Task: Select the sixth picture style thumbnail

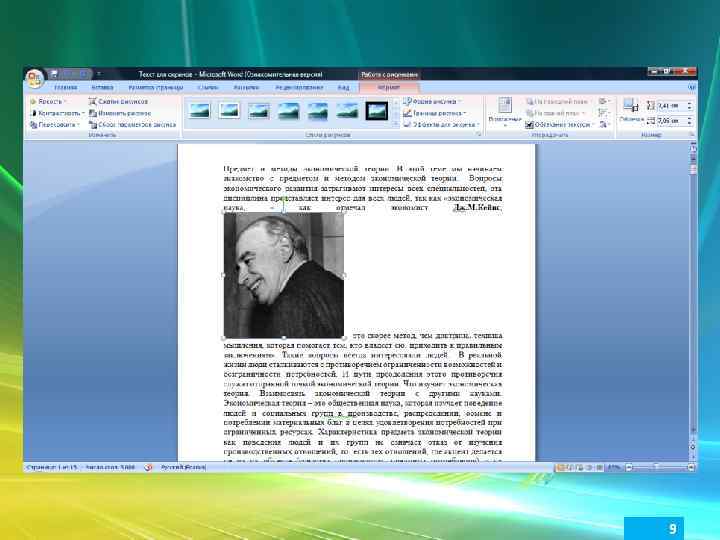Action: [x=347, y=111]
